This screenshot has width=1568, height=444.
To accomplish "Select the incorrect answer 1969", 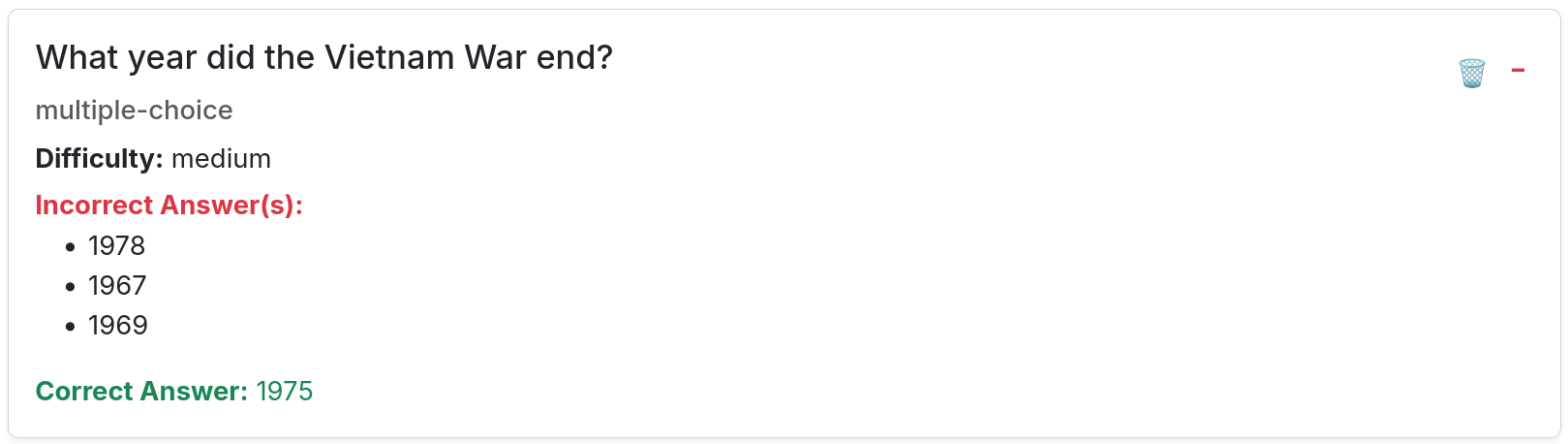I will (117, 326).
